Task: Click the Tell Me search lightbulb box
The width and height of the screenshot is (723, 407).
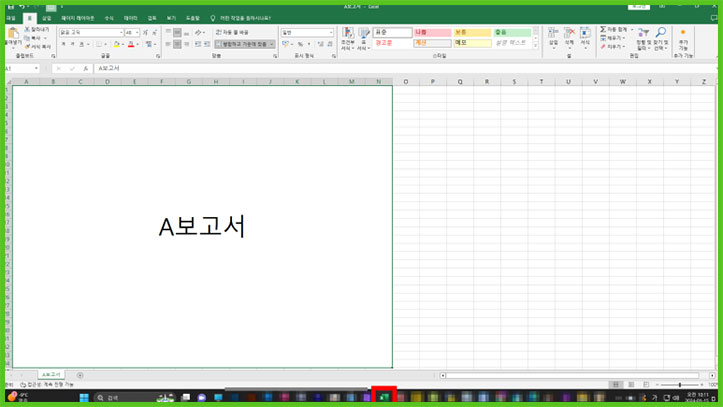Action: pos(240,18)
